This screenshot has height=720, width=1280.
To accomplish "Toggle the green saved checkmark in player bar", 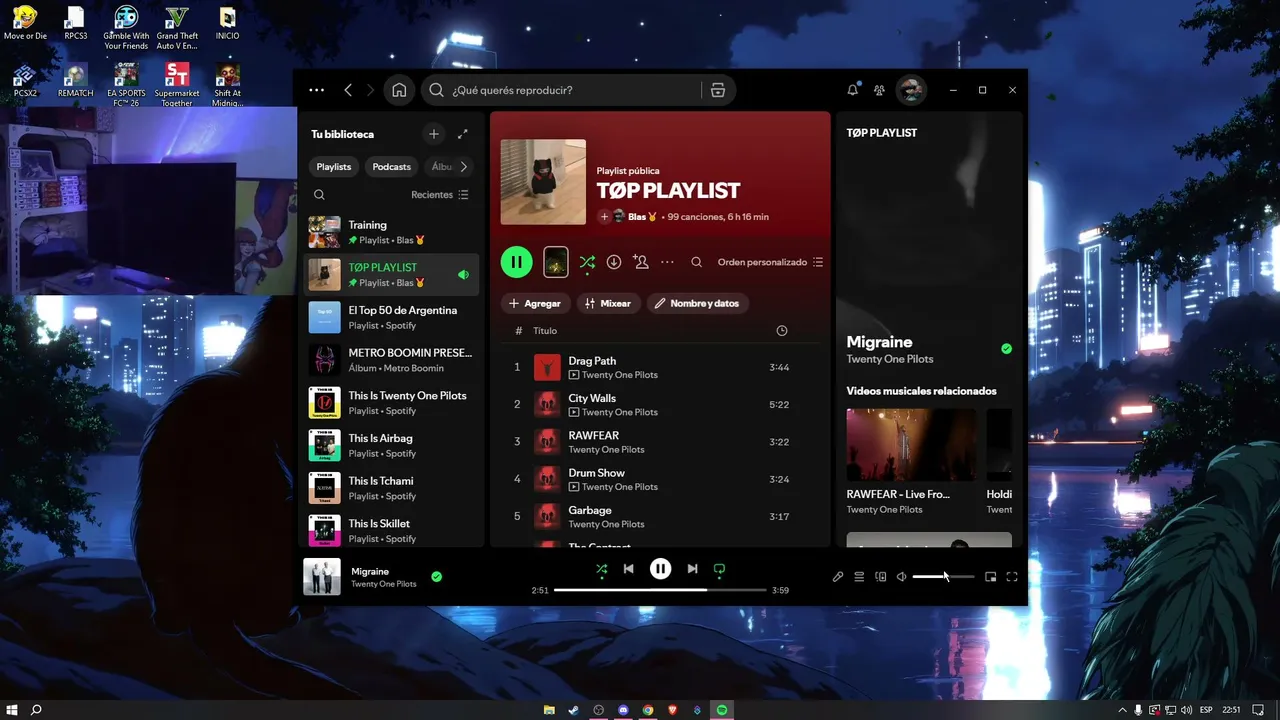I will (x=436, y=577).
